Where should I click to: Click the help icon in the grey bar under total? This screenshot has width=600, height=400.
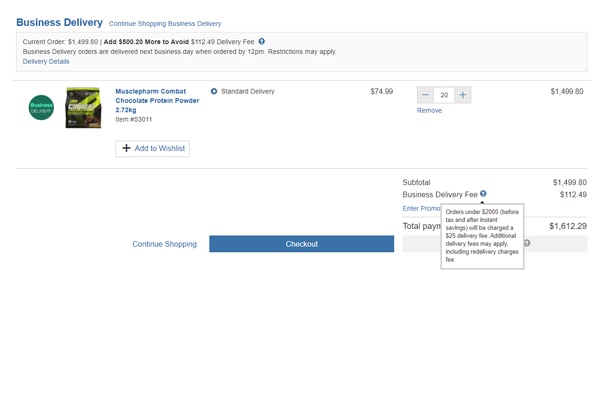[x=527, y=243]
